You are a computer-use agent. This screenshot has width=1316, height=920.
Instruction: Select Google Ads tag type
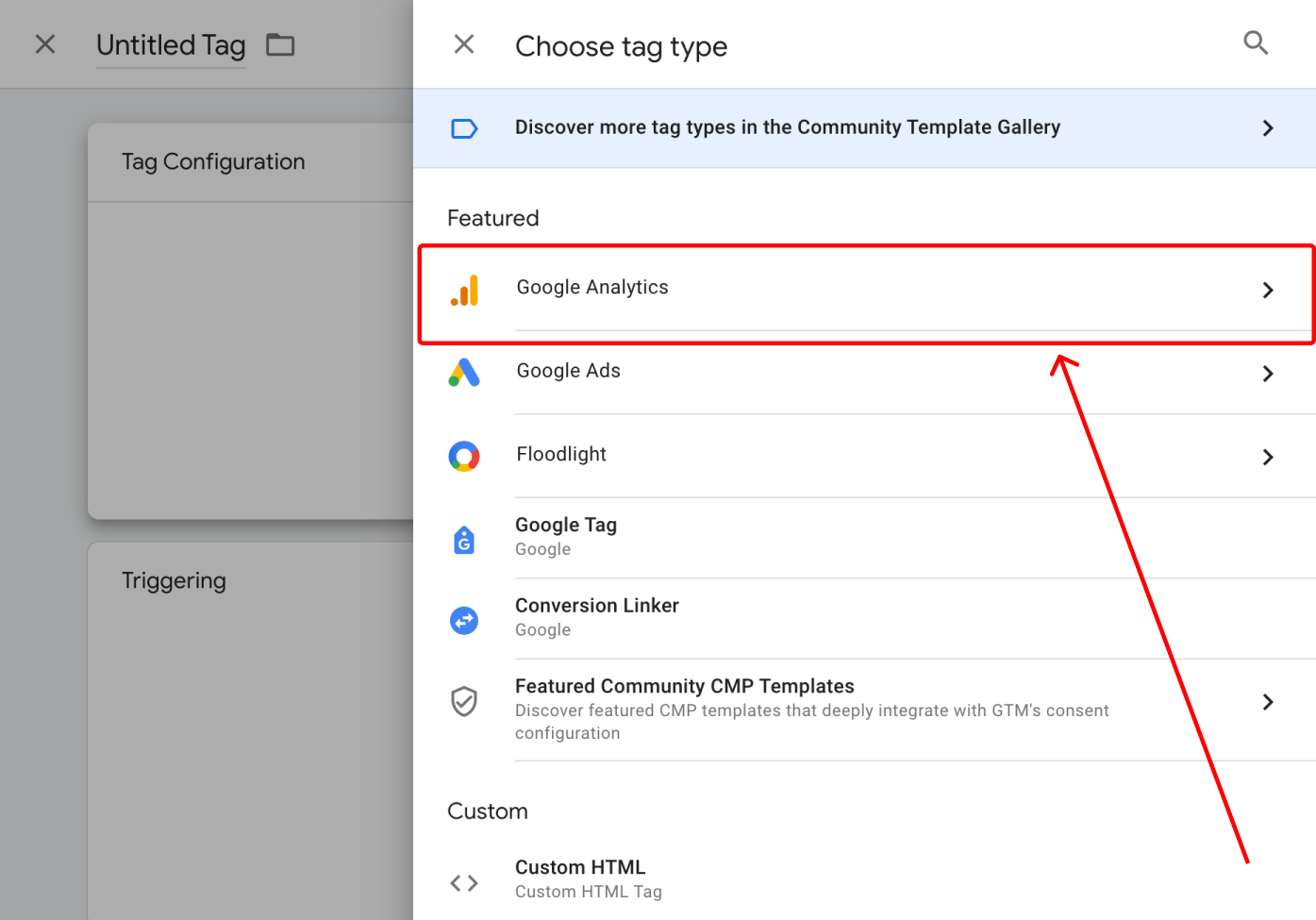pyautogui.click(x=864, y=373)
